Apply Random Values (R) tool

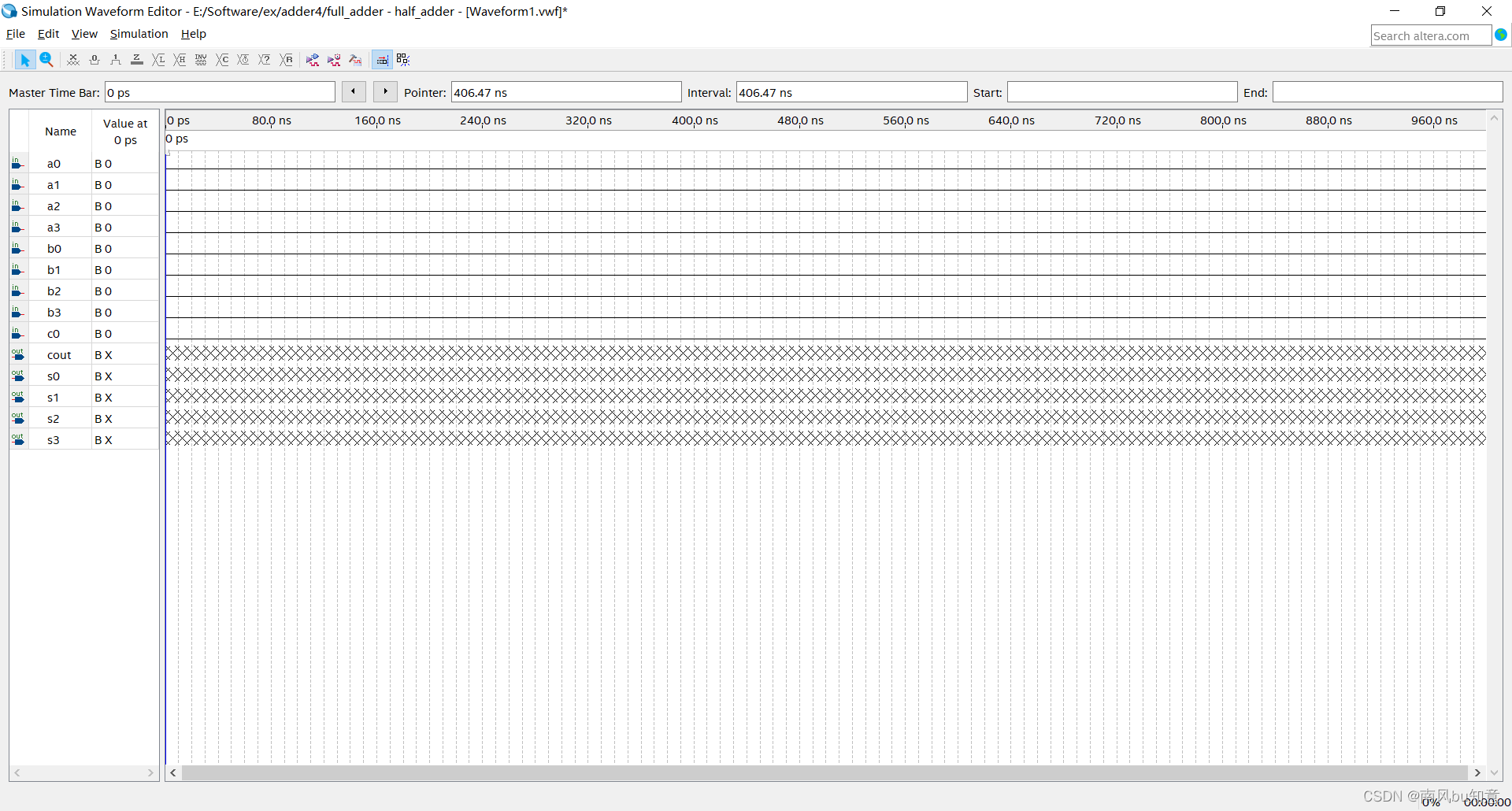287,60
